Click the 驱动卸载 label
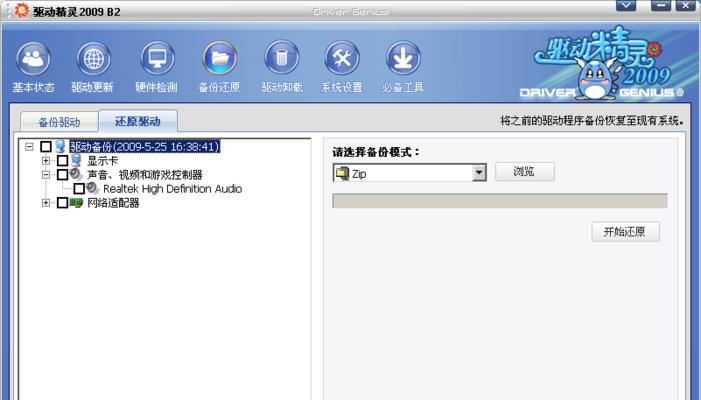Screen dimensions: 701x400 pyautogui.click(x=282, y=87)
